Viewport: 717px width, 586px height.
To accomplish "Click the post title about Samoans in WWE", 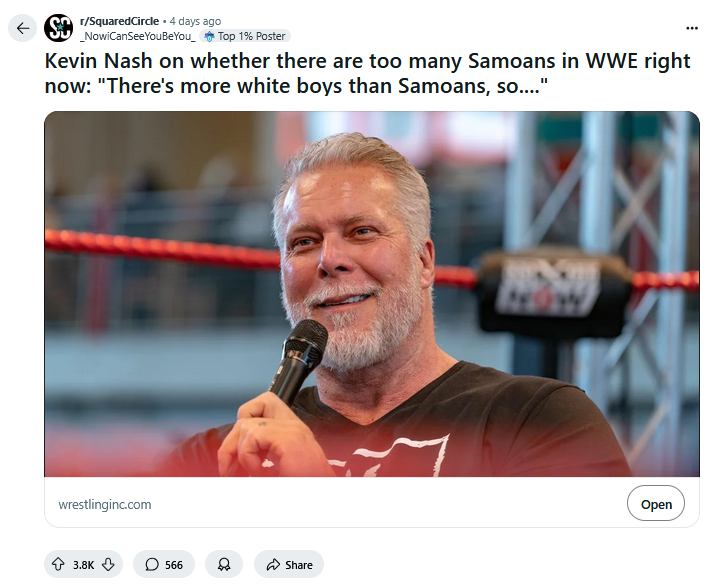I will 367,73.
